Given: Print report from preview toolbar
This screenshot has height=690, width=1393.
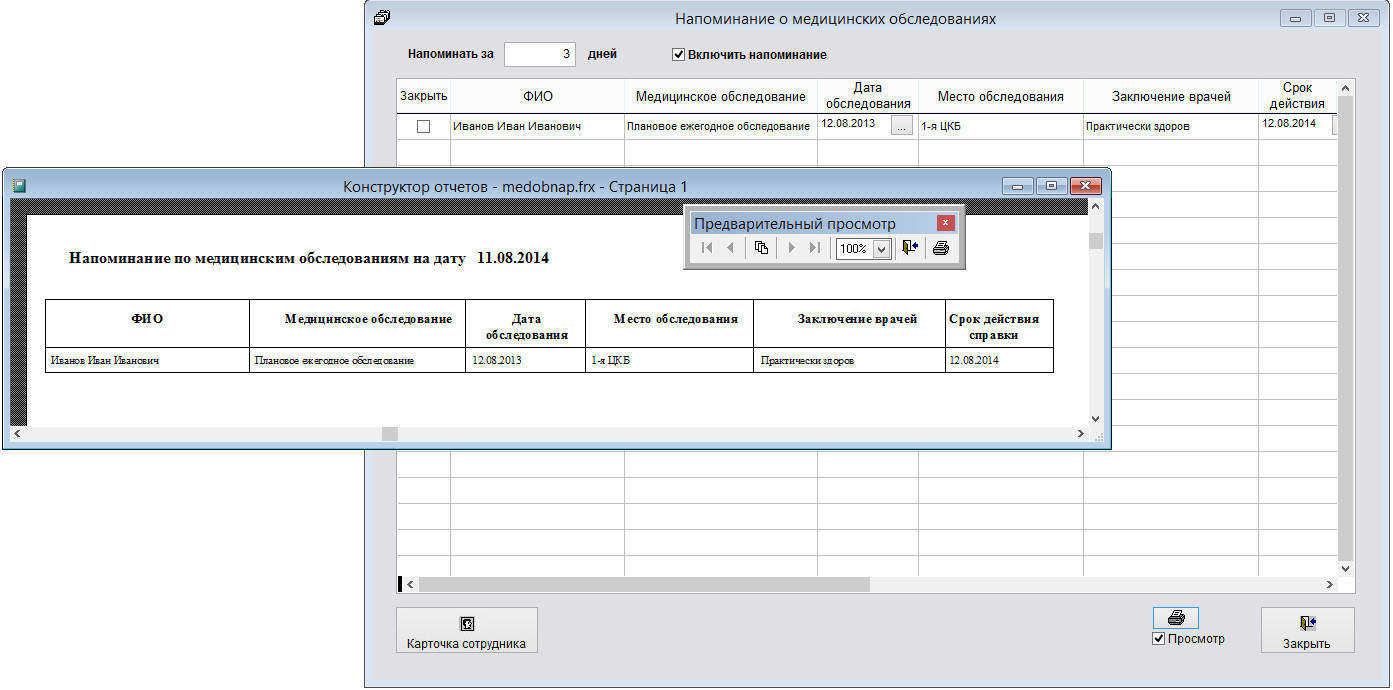Looking at the screenshot, I should pyautogui.click(x=940, y=249).
